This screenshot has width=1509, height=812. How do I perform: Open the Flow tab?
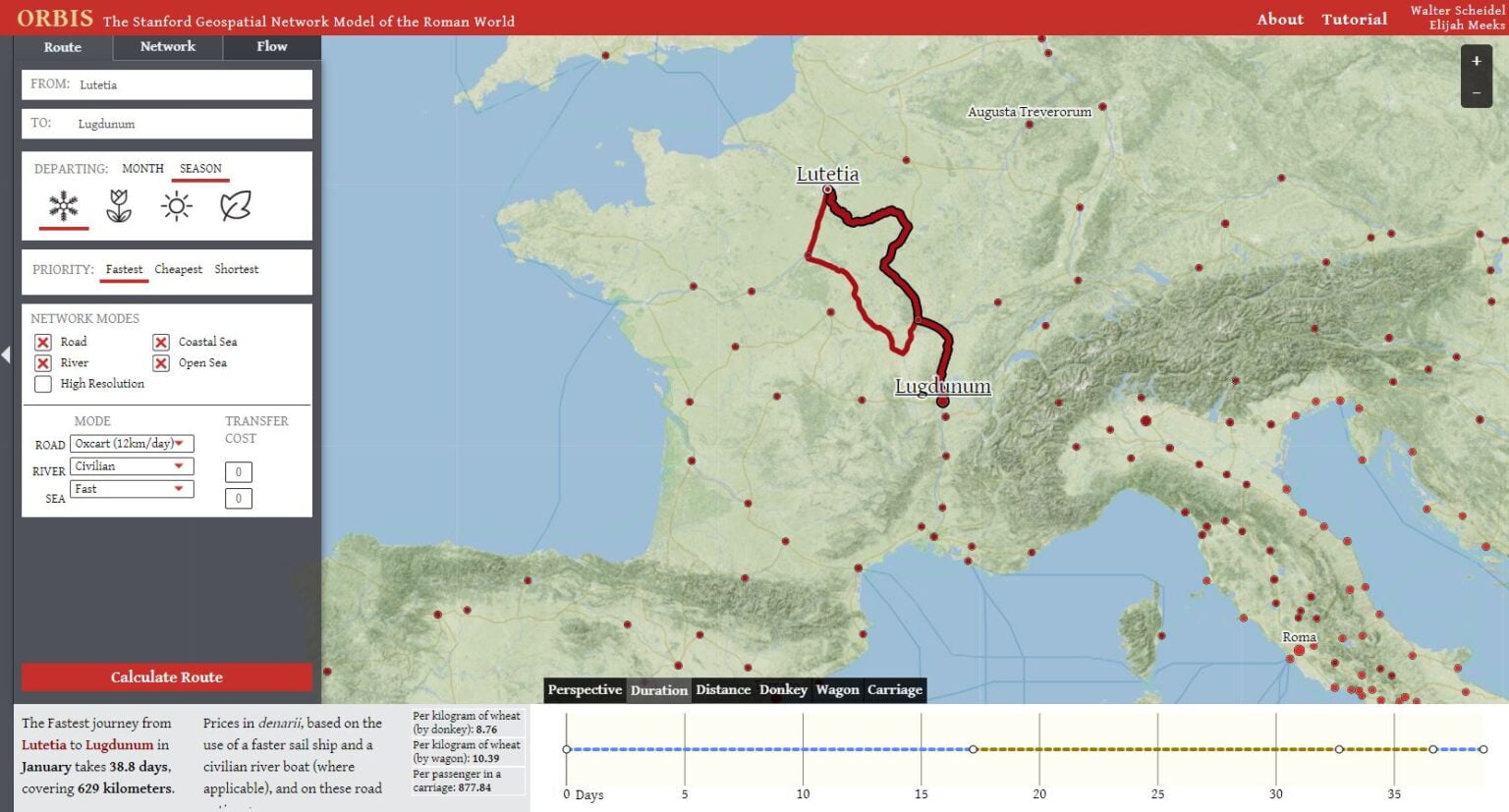(271, 46)
